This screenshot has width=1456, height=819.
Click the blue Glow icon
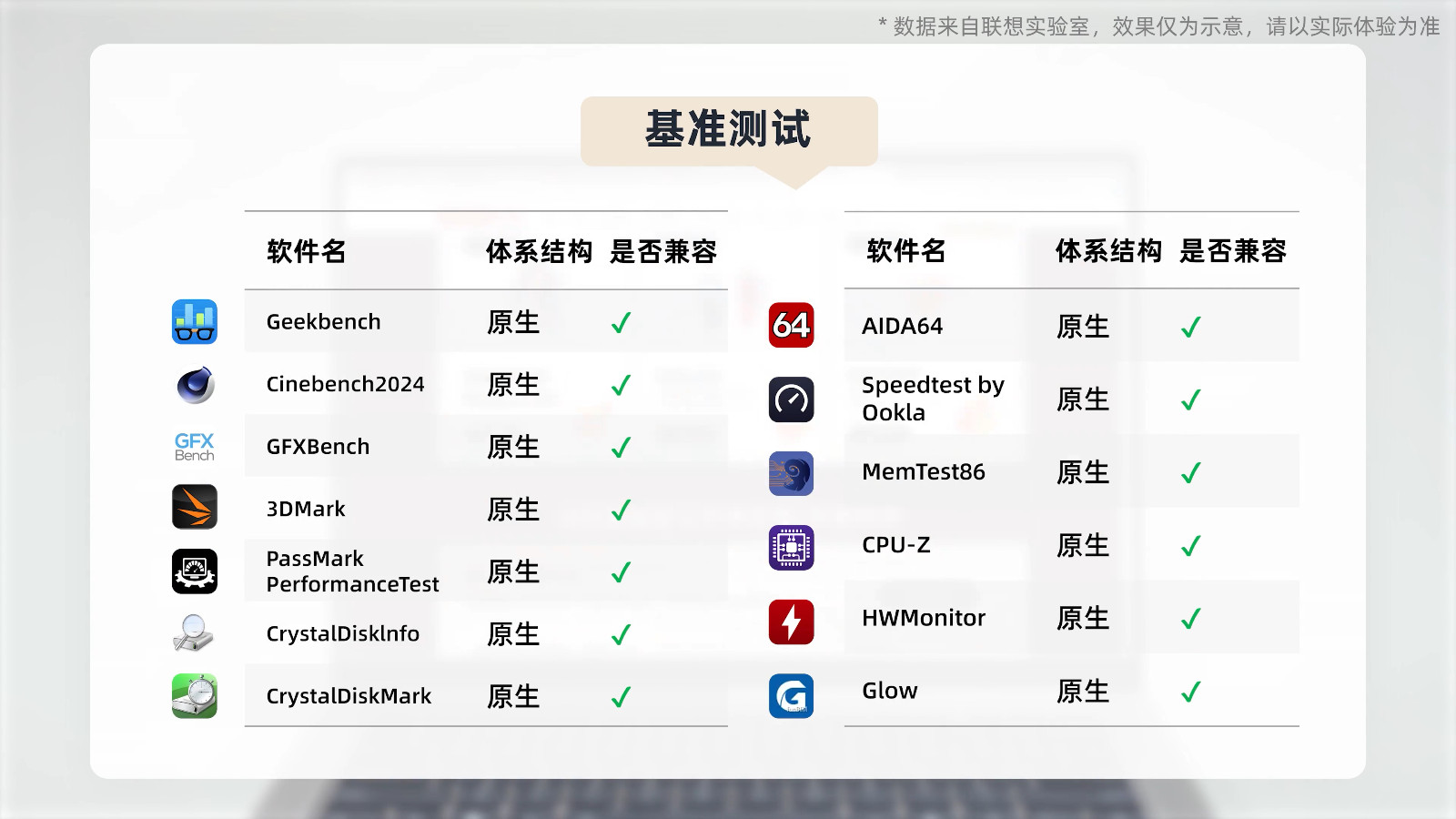pos(792,696)
